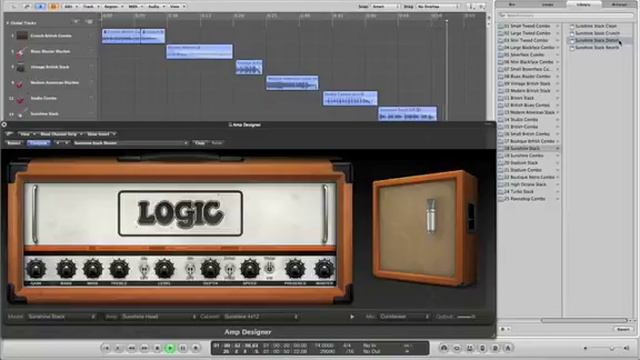Switch to the Bin tab
This screenshot has width=640, height=360.
pyautogui.click(x=512, y=4)
